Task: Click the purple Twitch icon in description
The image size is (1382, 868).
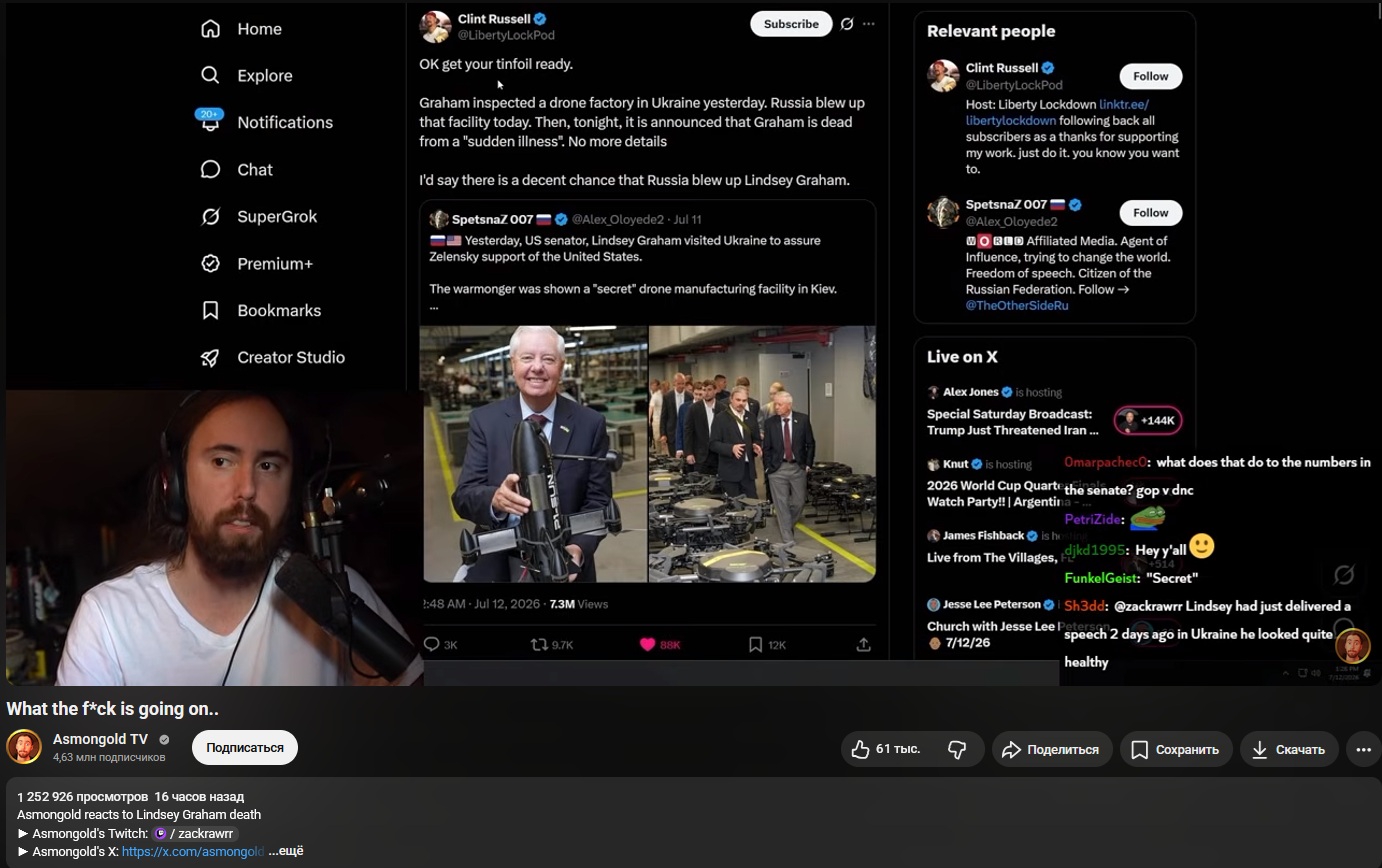Action: (x=160, y=833)
